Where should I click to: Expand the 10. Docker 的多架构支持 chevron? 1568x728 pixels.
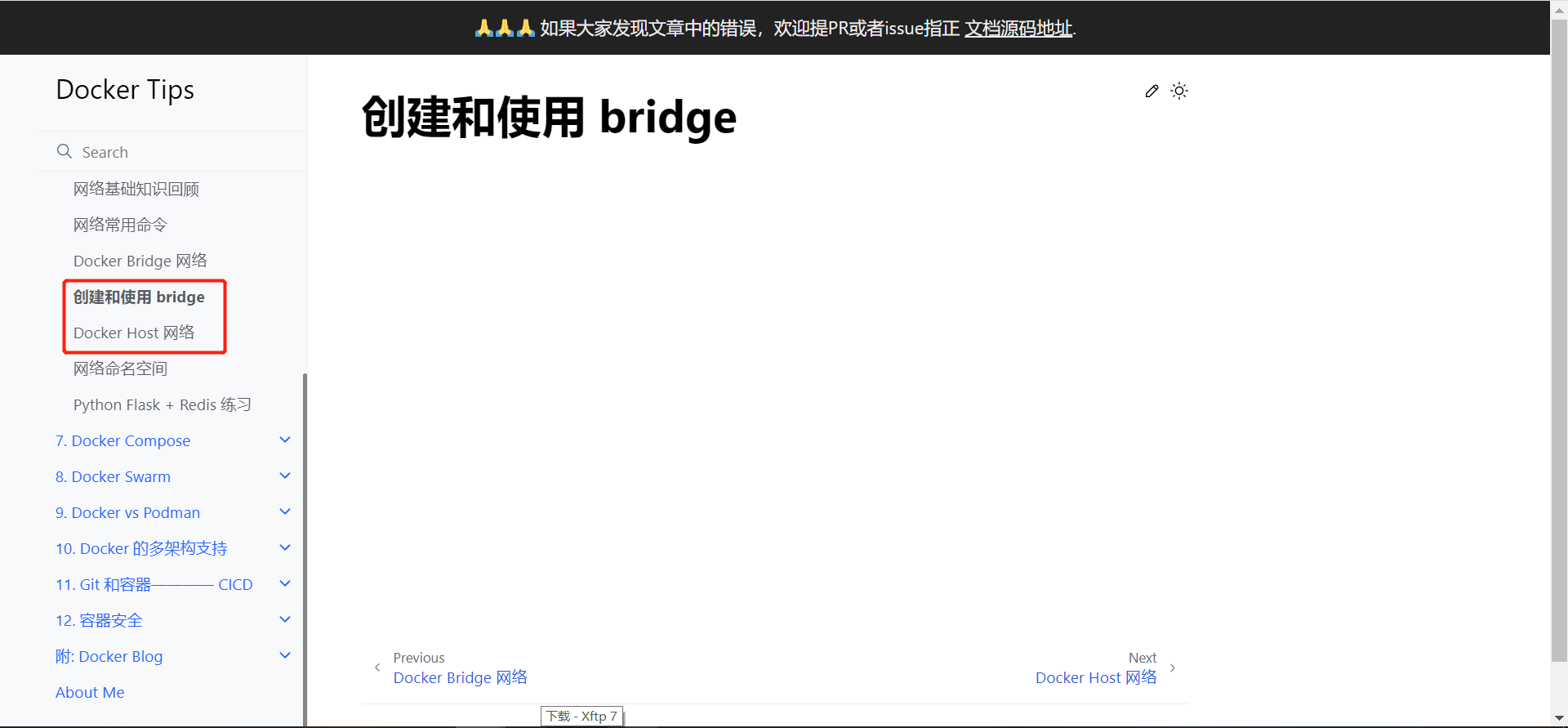(x=285, y=547)
